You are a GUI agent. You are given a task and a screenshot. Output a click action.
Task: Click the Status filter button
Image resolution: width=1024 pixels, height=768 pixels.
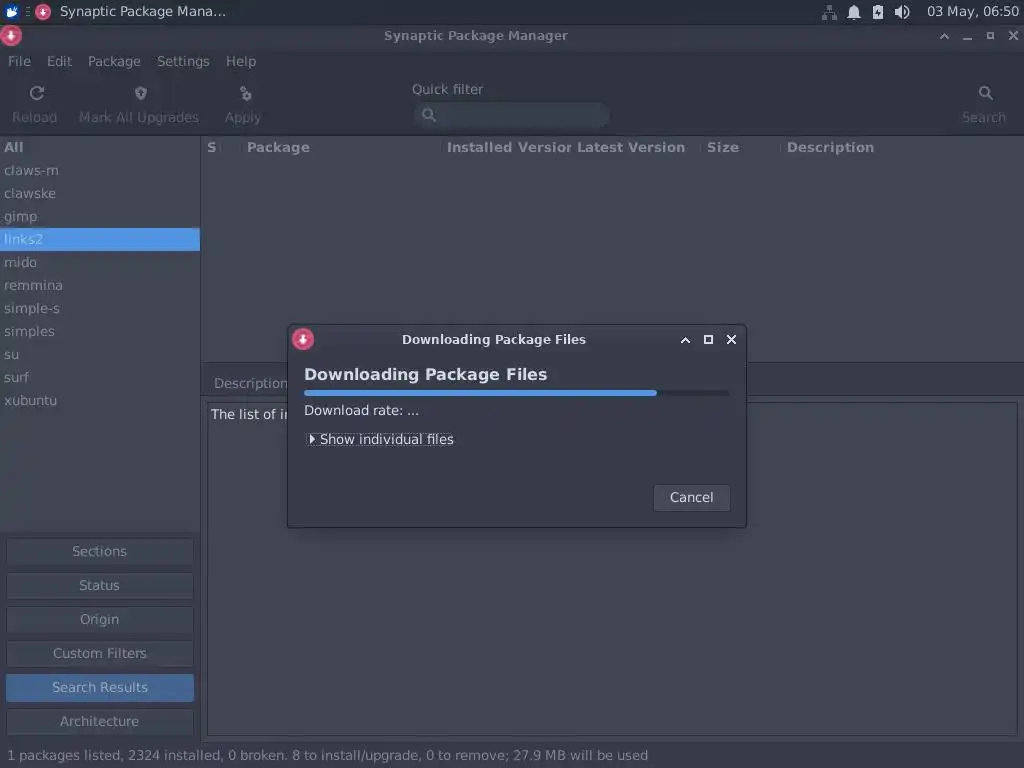tap(100, 586)
